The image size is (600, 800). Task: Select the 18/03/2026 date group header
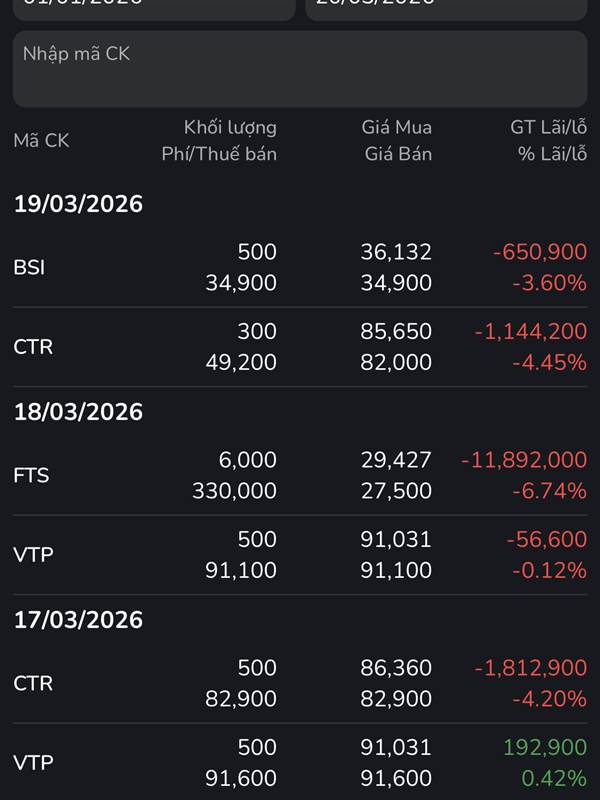[79, 412]
